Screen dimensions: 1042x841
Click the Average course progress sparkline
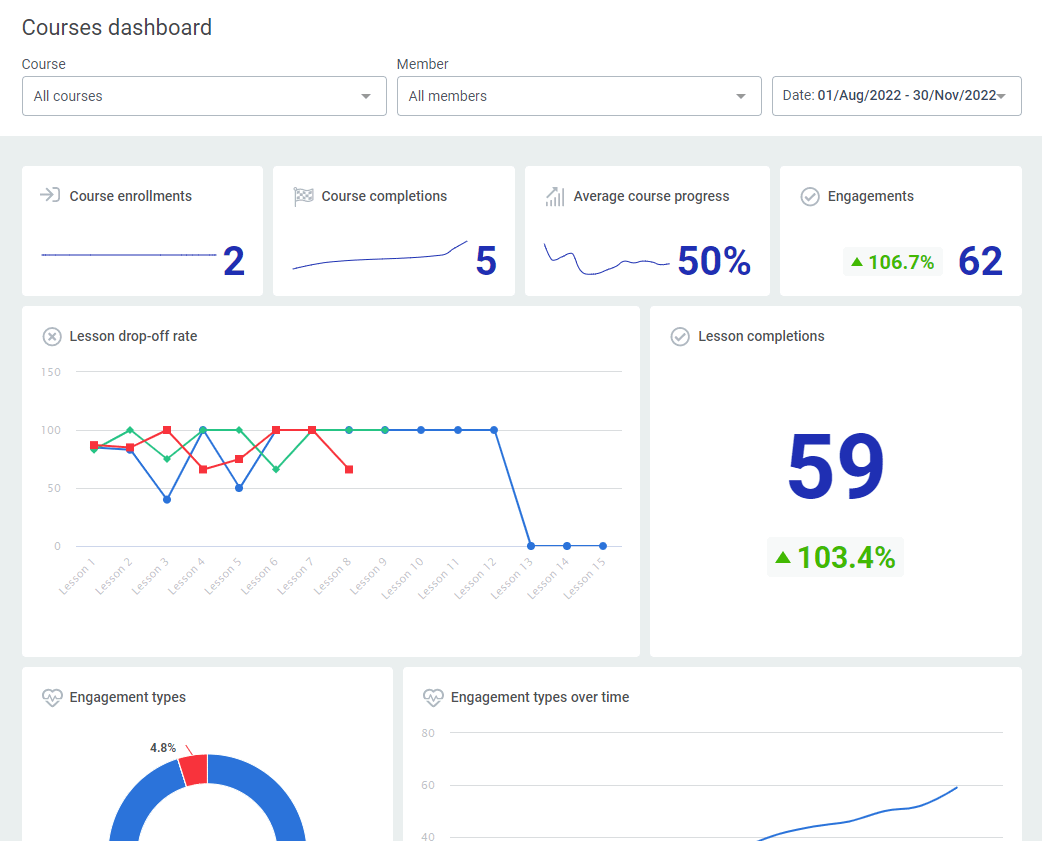[606, 260]
